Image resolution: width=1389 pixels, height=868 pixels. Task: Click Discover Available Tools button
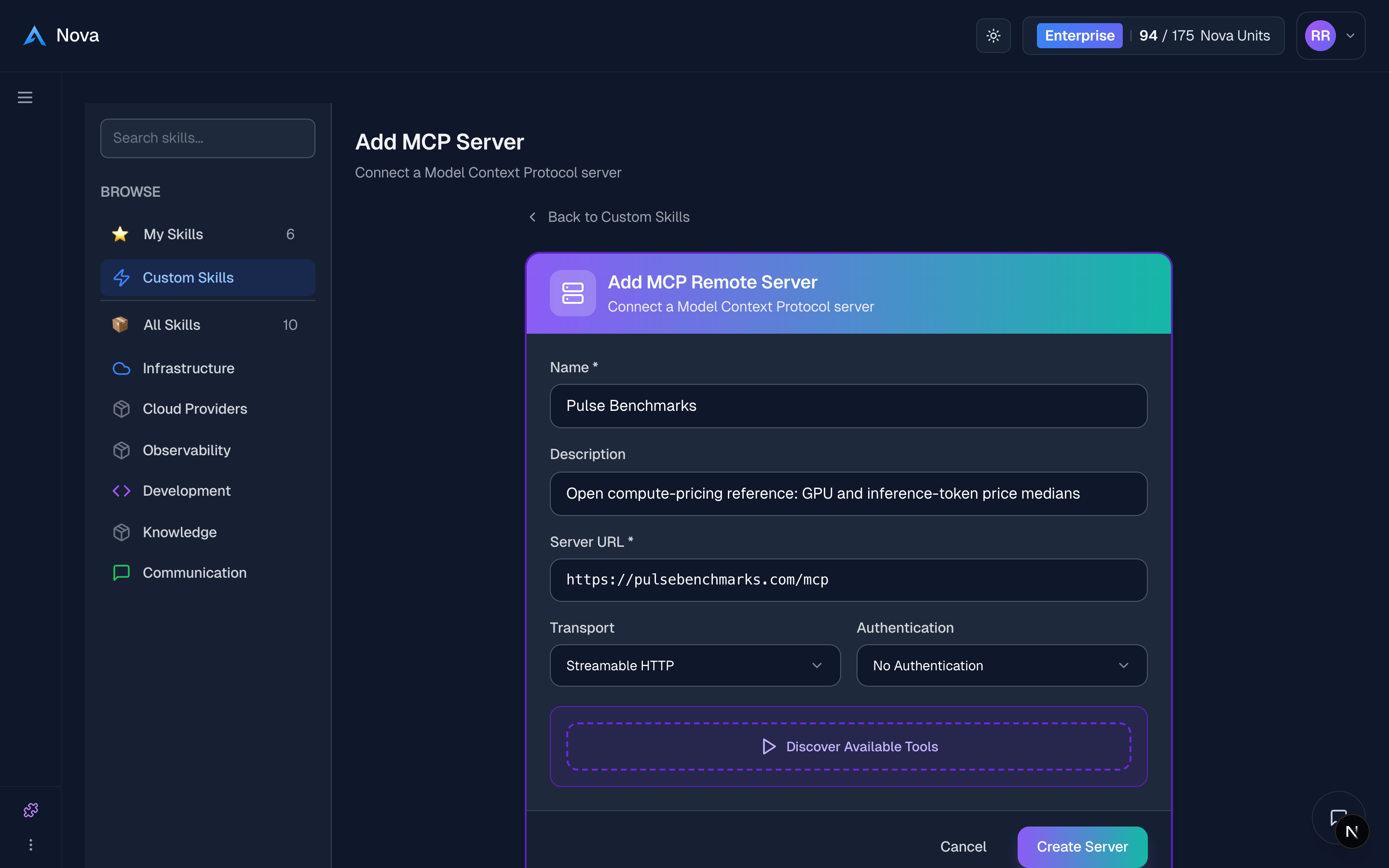click(848, 746)
